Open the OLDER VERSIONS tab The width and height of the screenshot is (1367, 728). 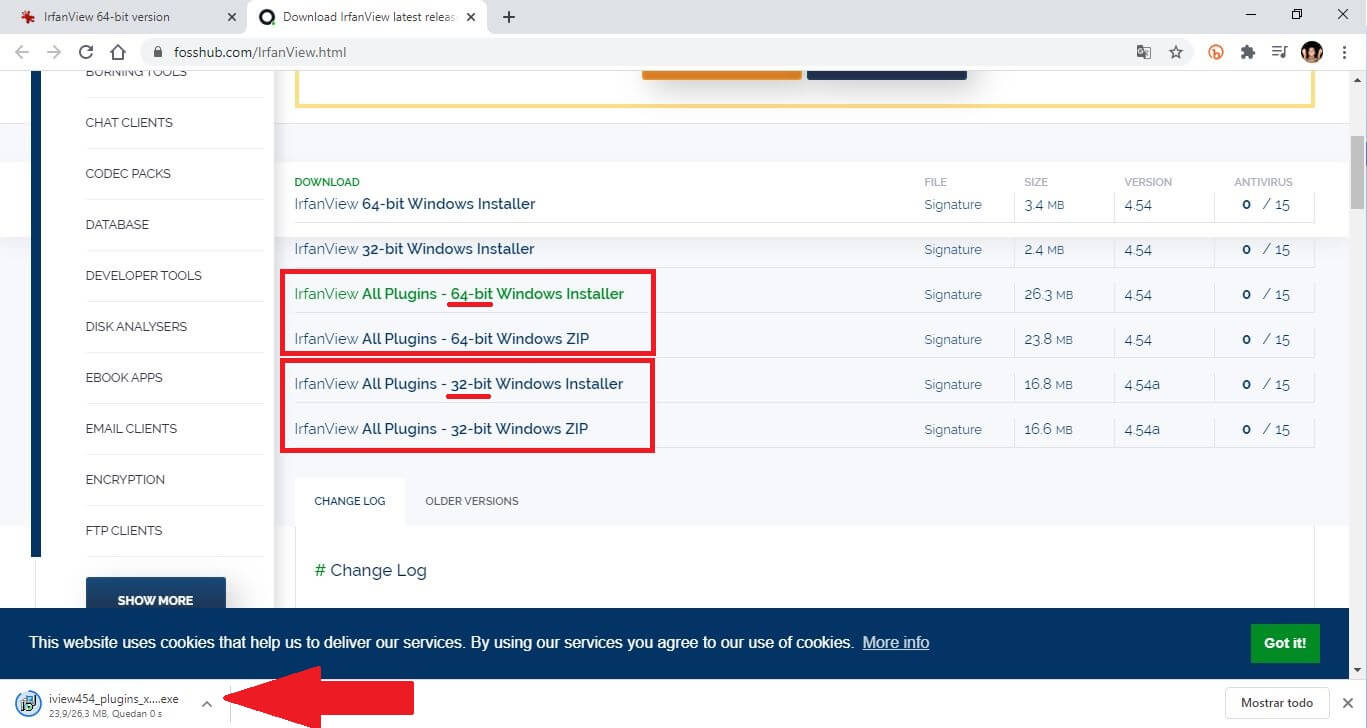[x=472, y=501]
